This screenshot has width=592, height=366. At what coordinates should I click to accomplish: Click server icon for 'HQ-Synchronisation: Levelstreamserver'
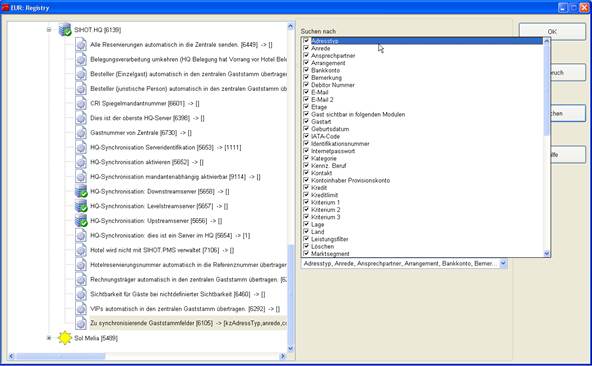point(81,206)
